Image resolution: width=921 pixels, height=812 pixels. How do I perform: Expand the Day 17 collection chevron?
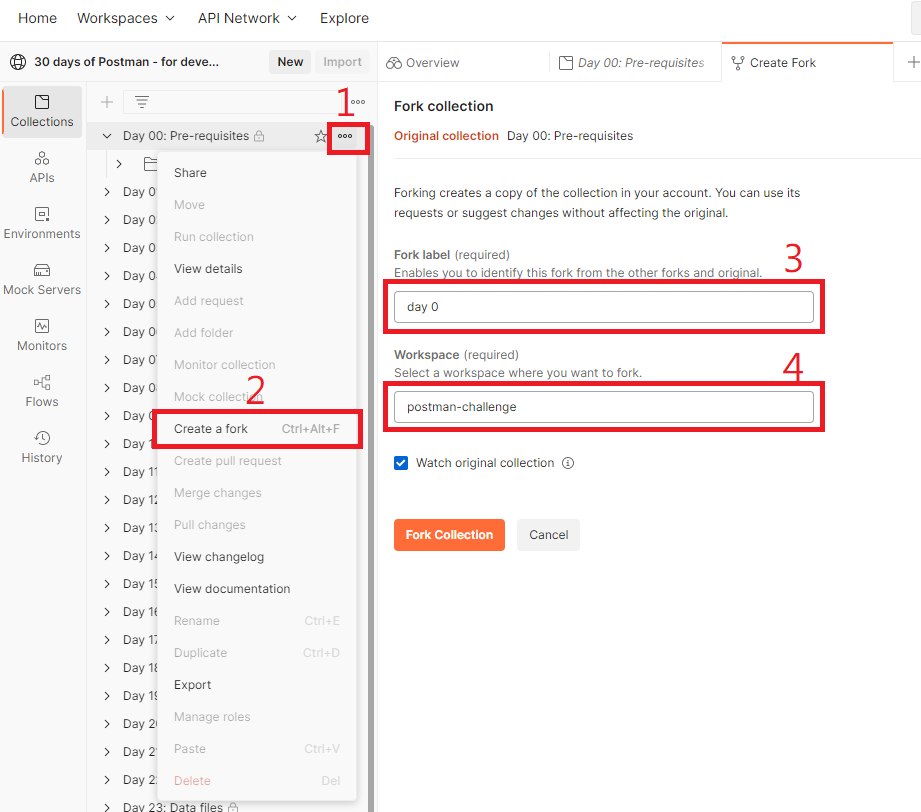(x=107, y=640)
